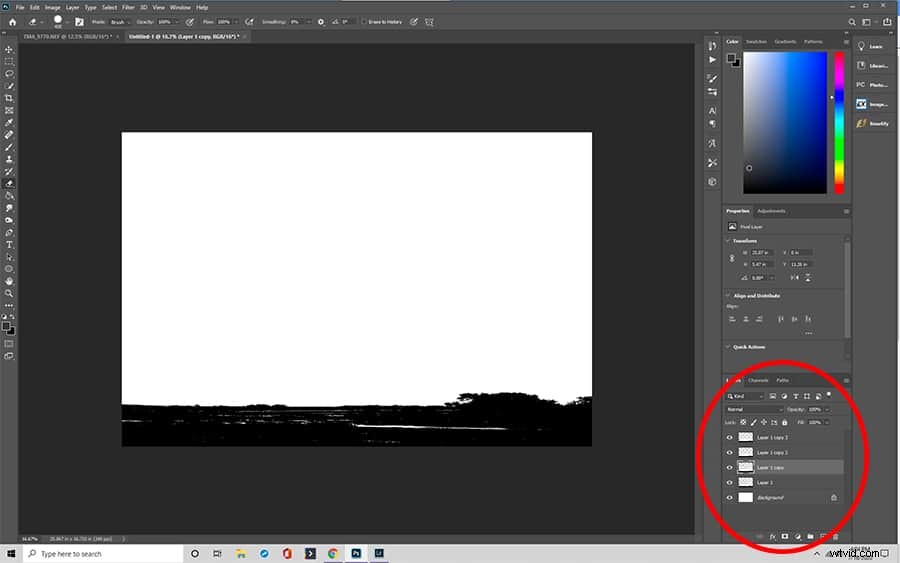Image resolution: width=900 pixels, height=563 pixels.
Task: Select the Horizontal Type tool
Action: point(9,244)
